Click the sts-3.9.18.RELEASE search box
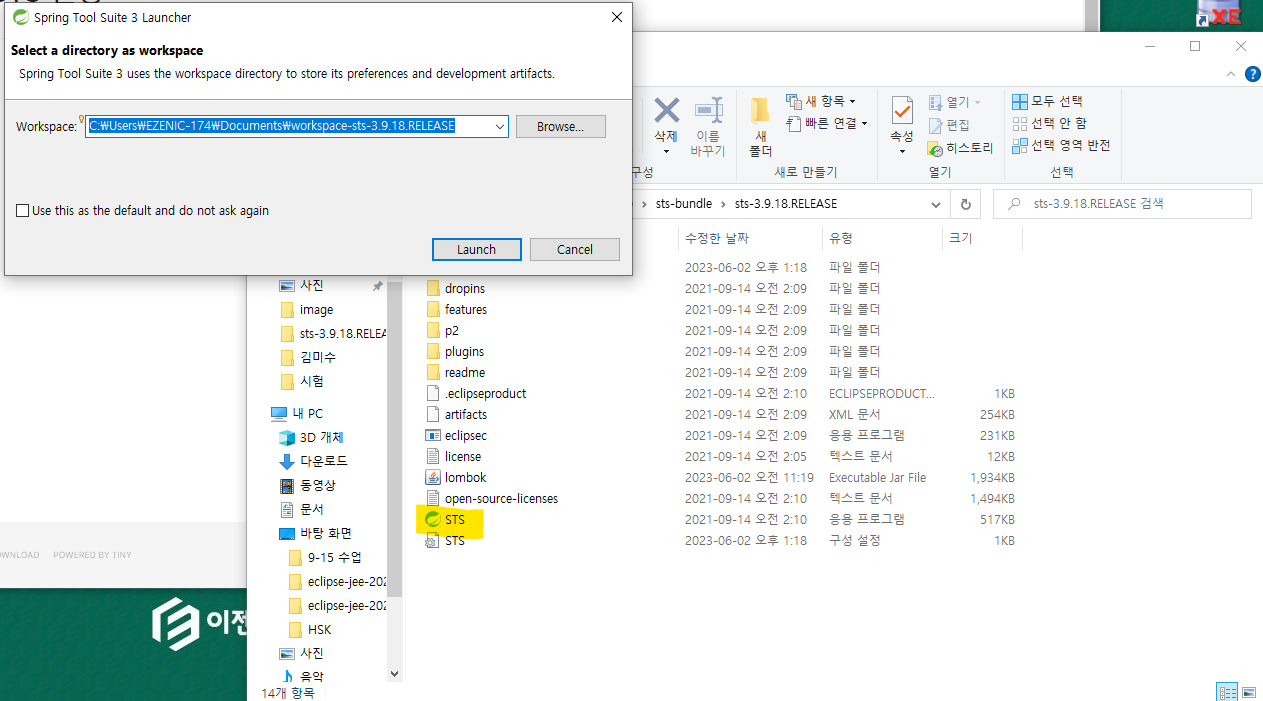The image size is (1263, 701). [1122, 204]
